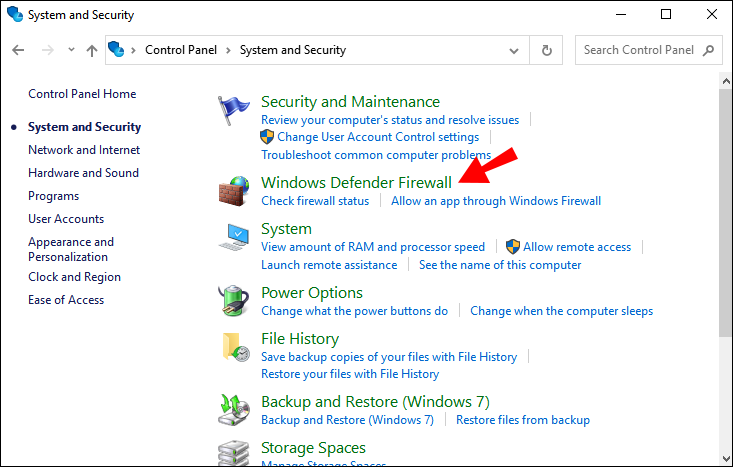Select System and Security in the sidebar
The image size is (733, 467).
(85, 127)
